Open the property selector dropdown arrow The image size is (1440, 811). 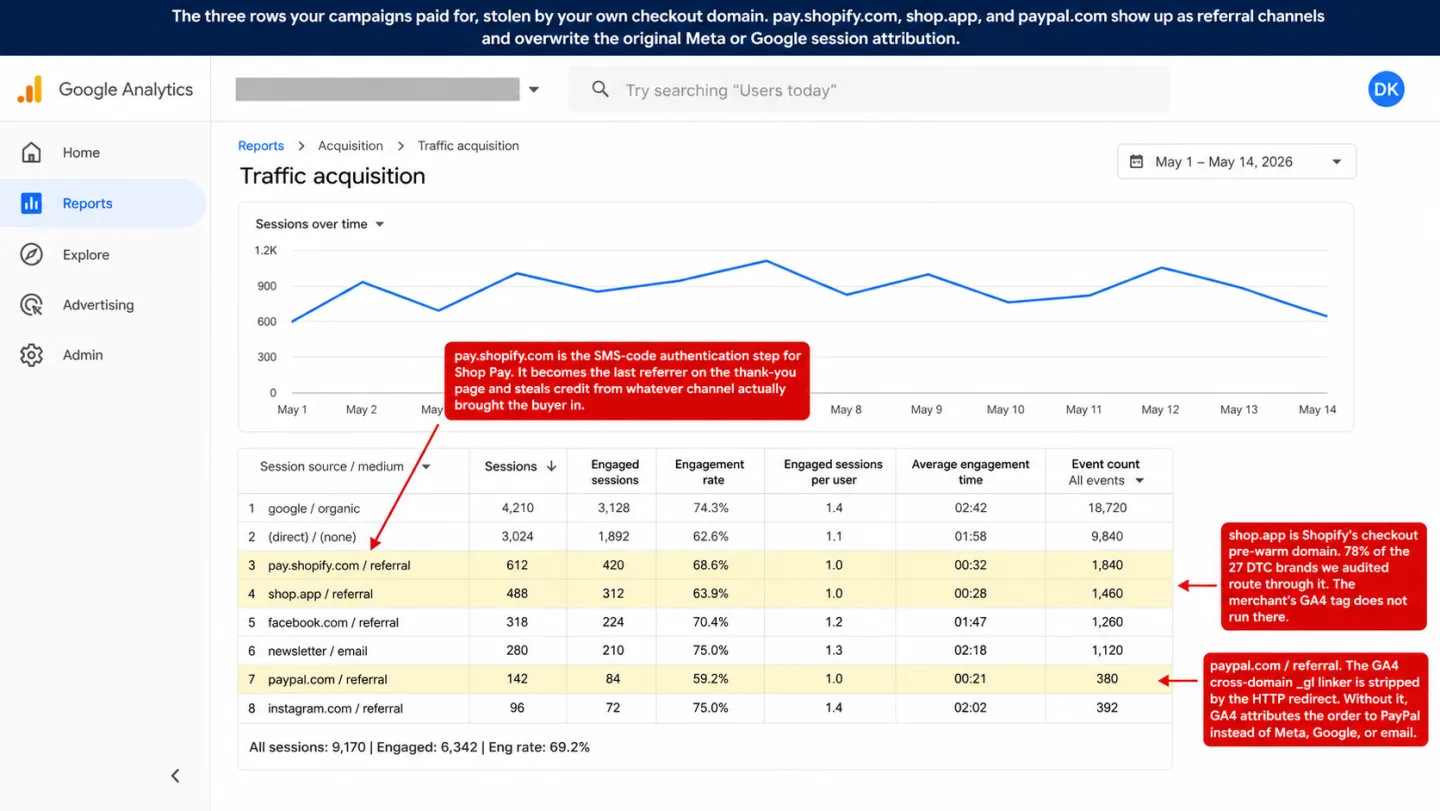(x=534, y=89)
